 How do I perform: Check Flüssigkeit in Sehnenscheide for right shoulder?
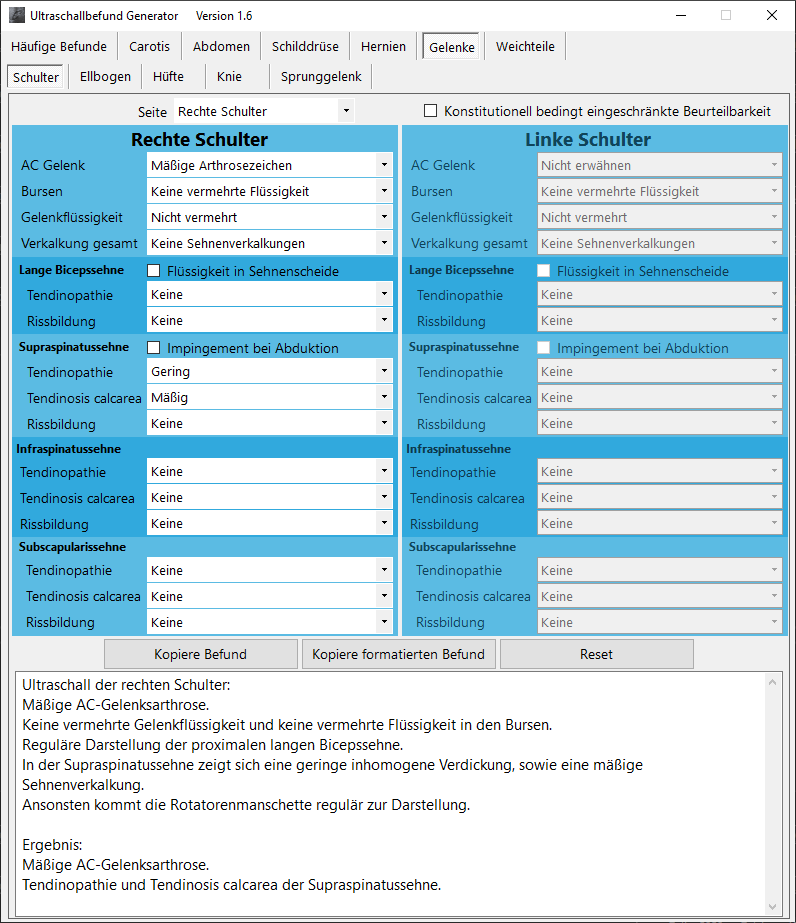(154, 270)
